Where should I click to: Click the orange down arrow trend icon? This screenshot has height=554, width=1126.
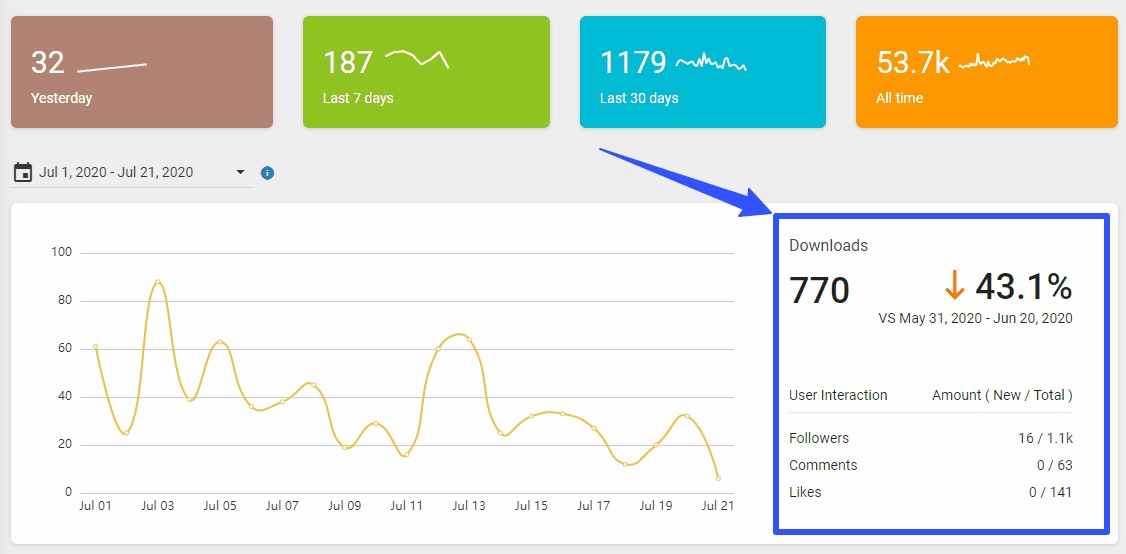[x=955, y=287]
